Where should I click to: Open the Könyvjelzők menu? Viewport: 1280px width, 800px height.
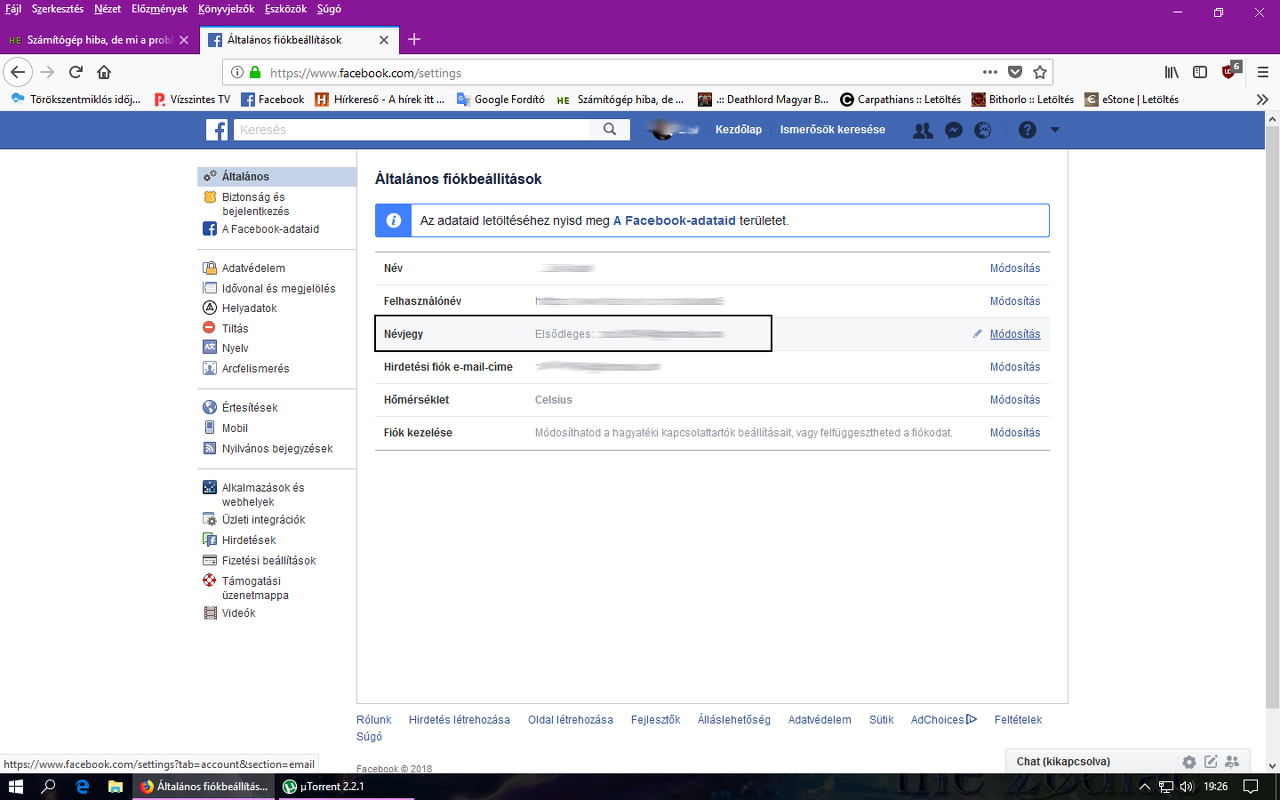227,9
